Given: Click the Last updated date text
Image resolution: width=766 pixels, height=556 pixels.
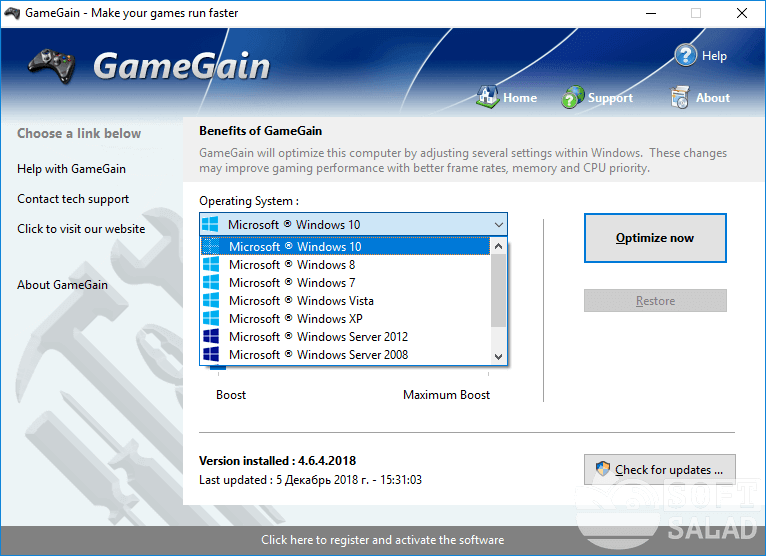Looking at the screenshot, I should click(x=310, y=480).
